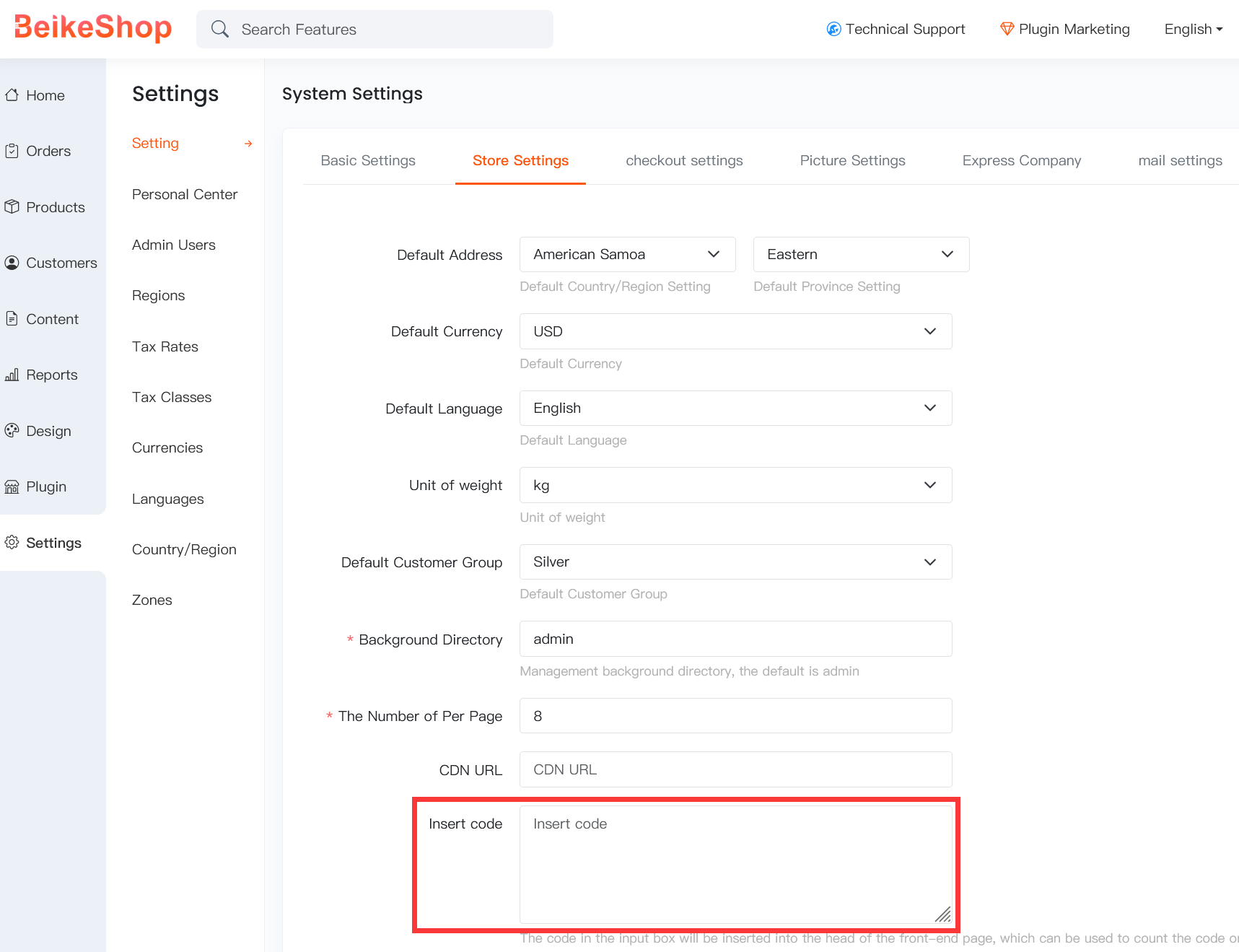This screenshot has width=1239, height=952.
Task: Click the Home icon in sidebar
Action: point(12,95)
